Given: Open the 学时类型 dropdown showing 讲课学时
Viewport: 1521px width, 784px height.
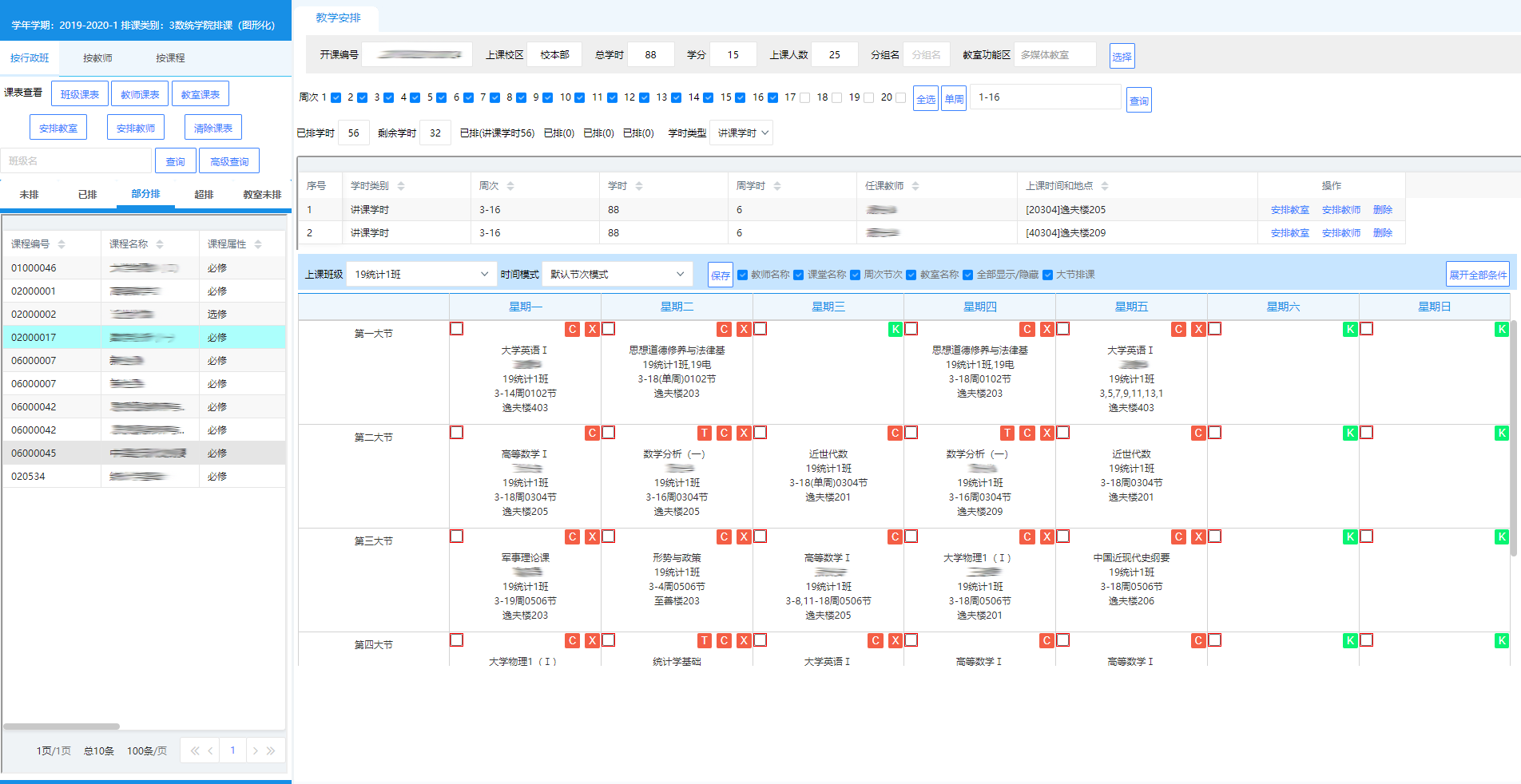Looking at the screenshot, I should 741,133.
